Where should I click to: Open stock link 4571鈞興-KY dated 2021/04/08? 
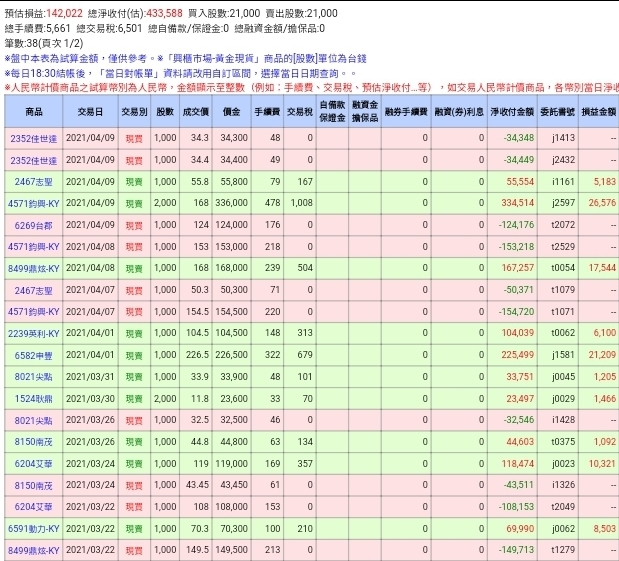pos(34,247)
